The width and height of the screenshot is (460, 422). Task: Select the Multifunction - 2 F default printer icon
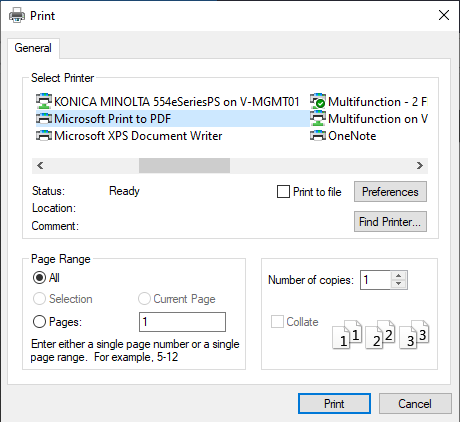[318, 101]
